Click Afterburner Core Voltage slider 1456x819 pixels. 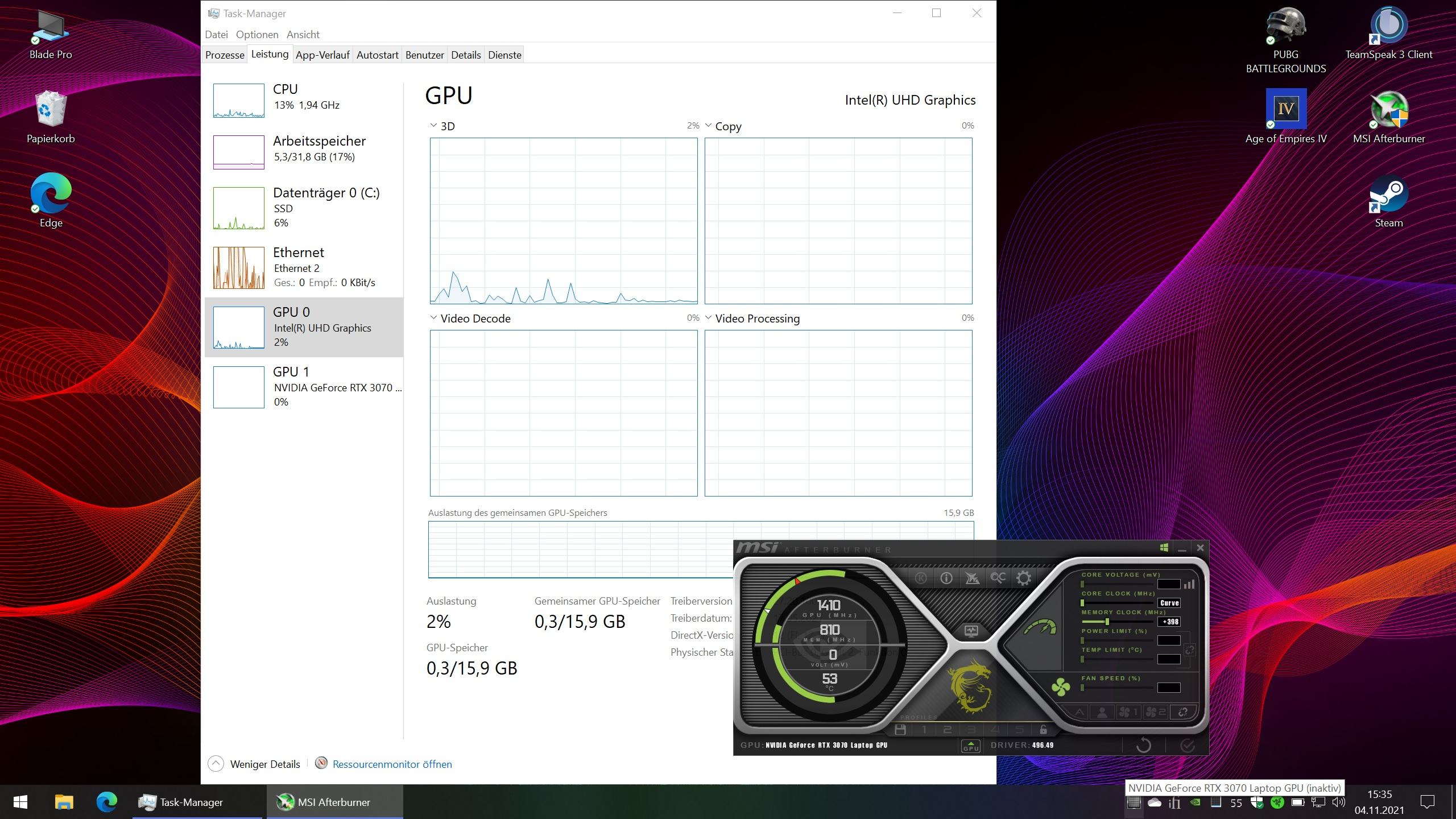pyautogui.click(x=1117, y=584)
